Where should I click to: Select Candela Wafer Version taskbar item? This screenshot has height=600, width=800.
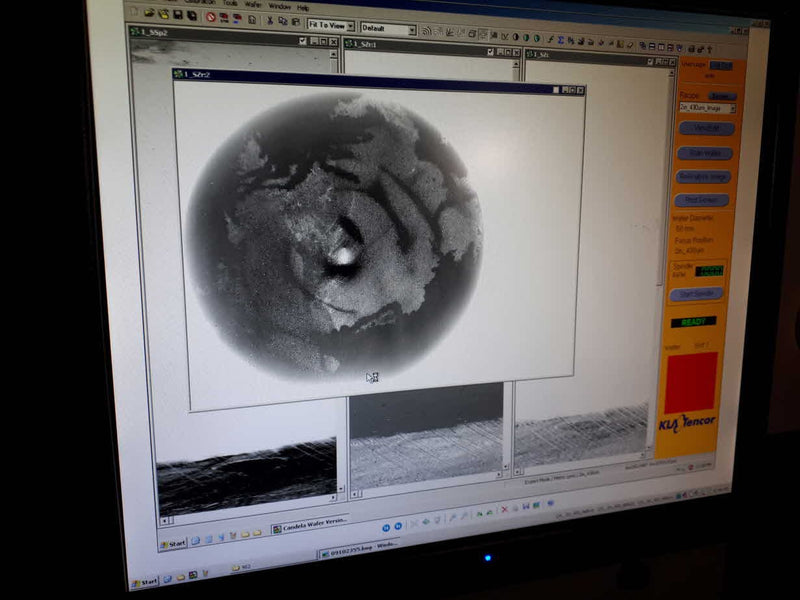310,526
